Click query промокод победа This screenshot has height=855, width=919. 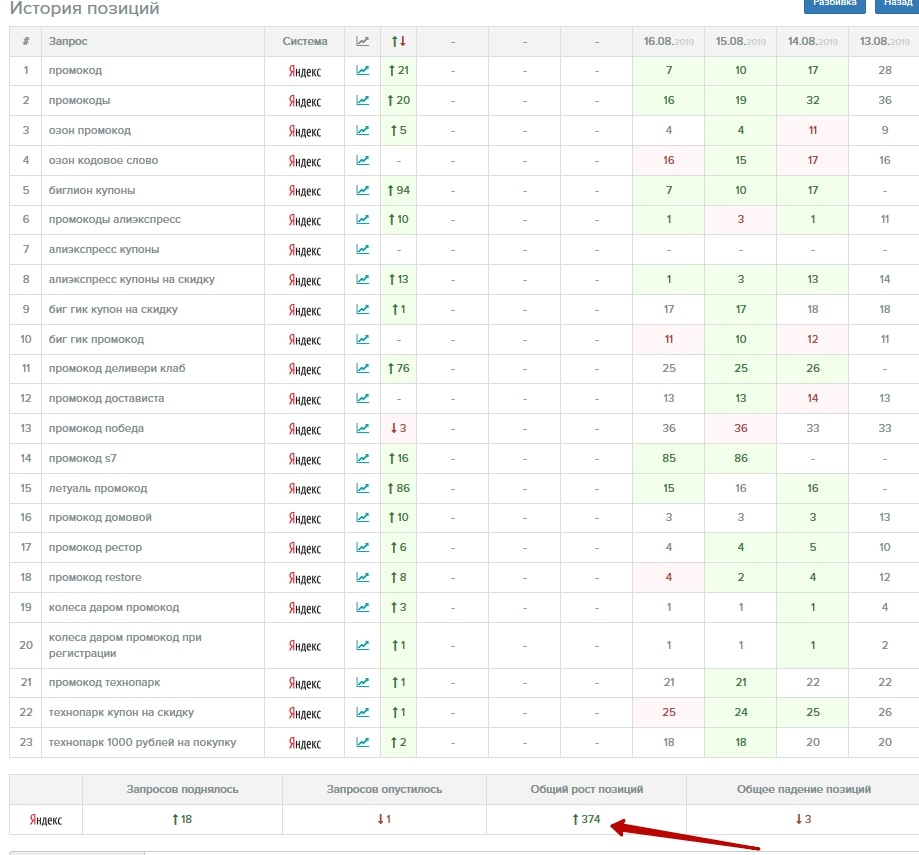(96, 428)
